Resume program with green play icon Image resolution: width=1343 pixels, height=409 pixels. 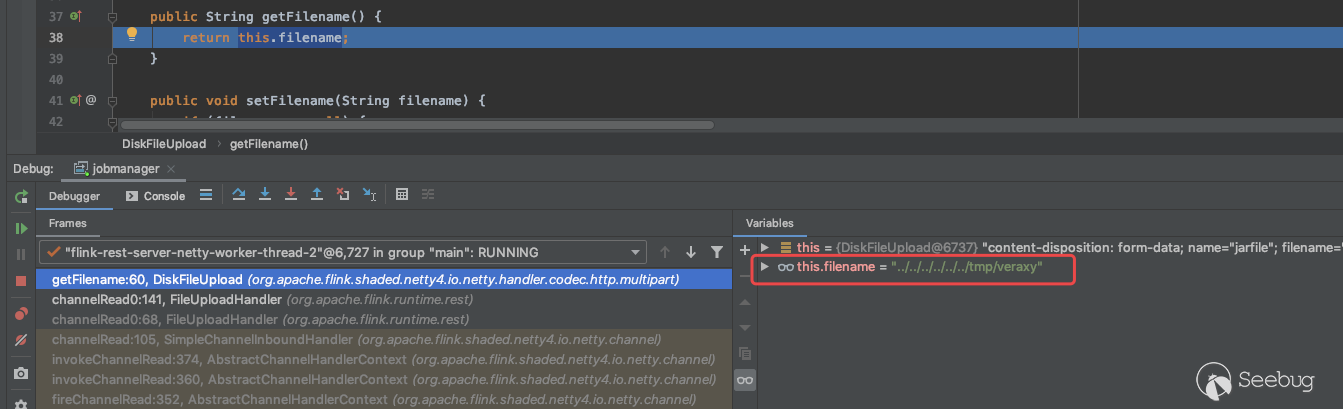(21, 228)
